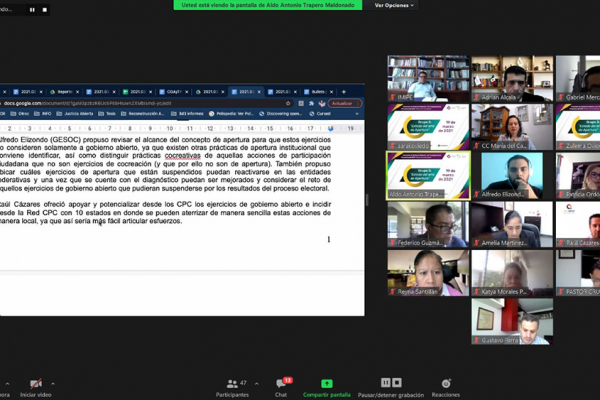600x400 pixels.
Task: Select Gustavo Parra video tile
Action: point(512,322)
